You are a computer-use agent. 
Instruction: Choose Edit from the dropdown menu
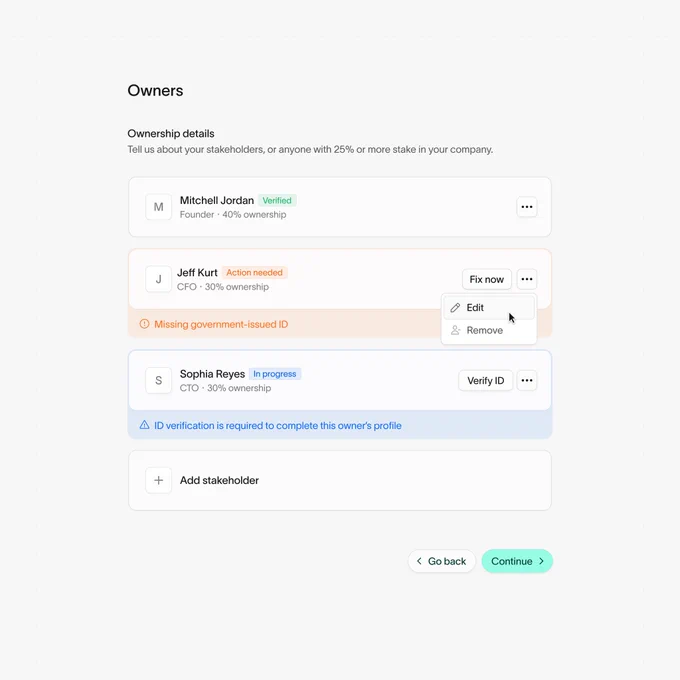489,307
